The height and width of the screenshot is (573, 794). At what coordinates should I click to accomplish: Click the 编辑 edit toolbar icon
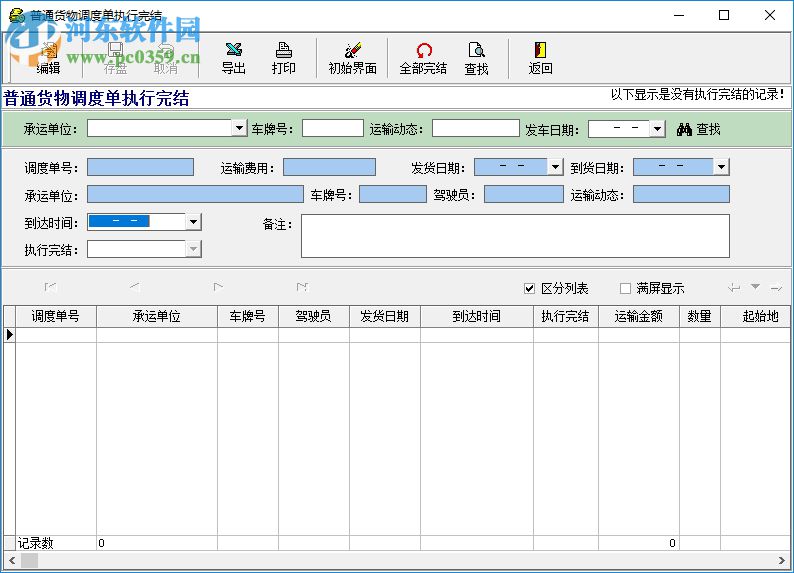click(x=49, y=58)
